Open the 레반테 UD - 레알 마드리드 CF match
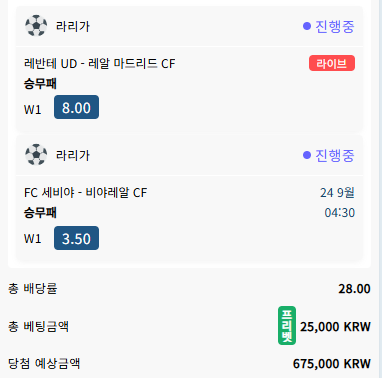The height and width of the screenshot is (378, 382). pyautogui.click(x=100, y=63)
